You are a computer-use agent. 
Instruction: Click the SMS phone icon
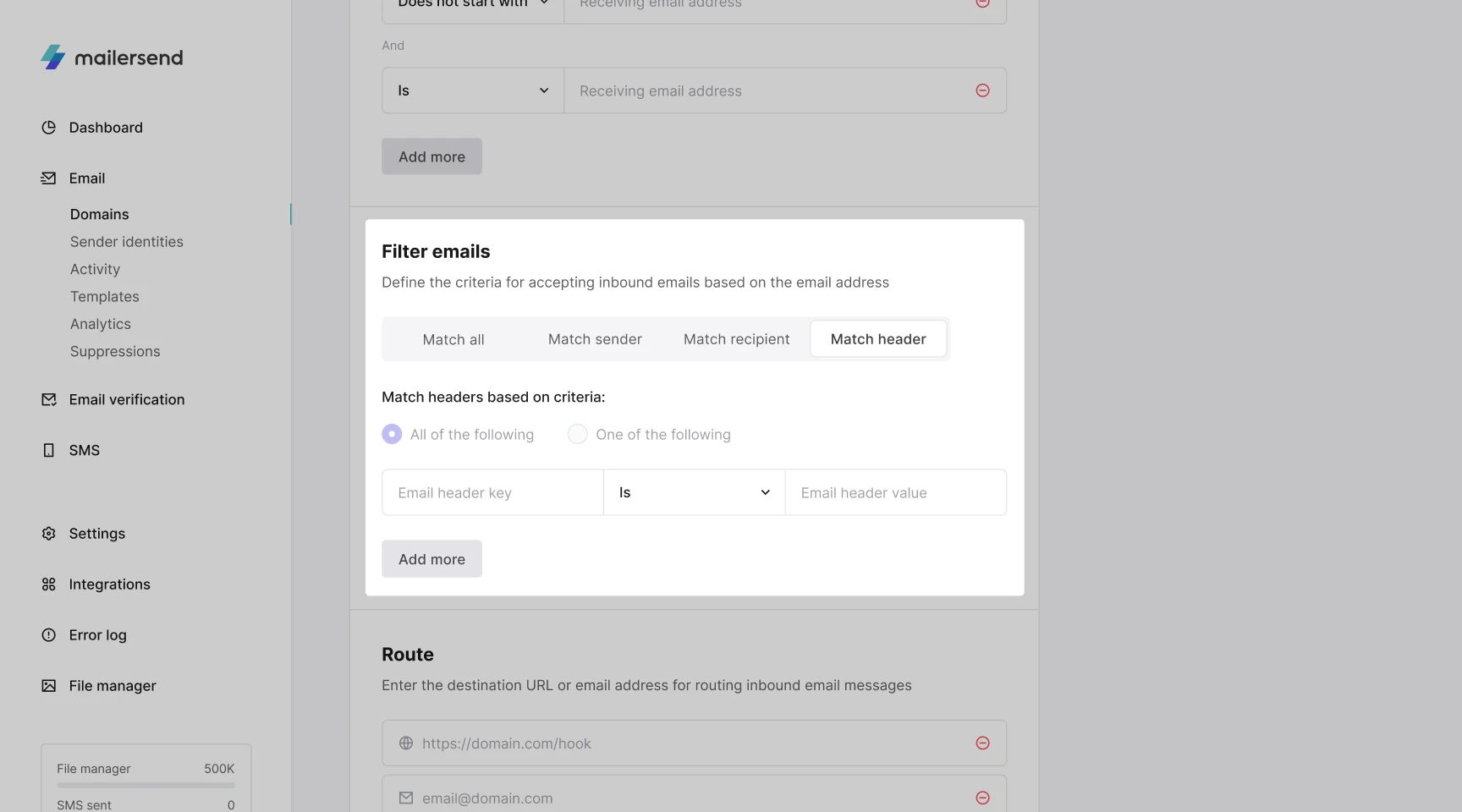pos(49,451)
